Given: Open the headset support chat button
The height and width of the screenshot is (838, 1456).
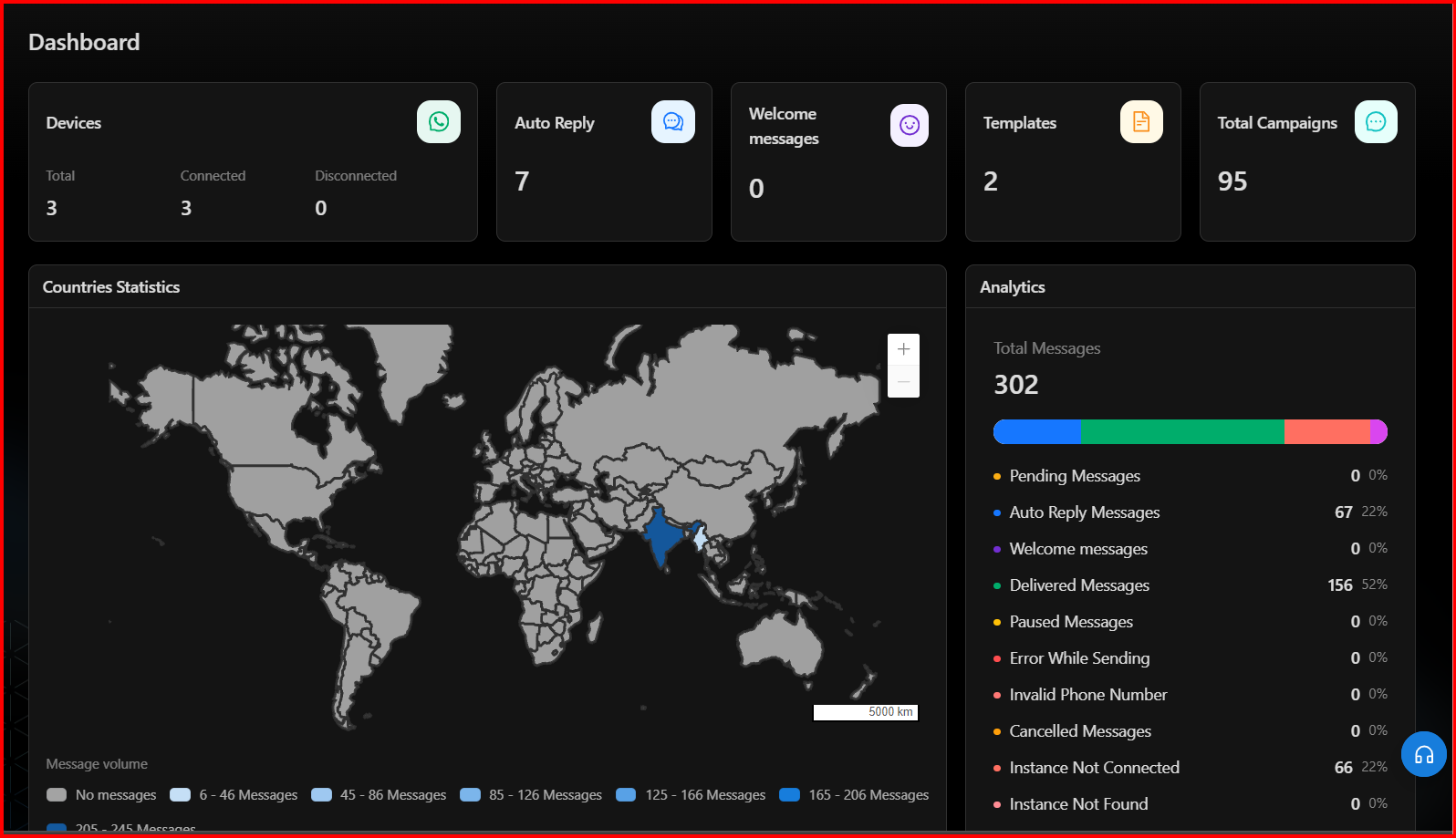Looking at the screenshot, I should click(1423, 754).
